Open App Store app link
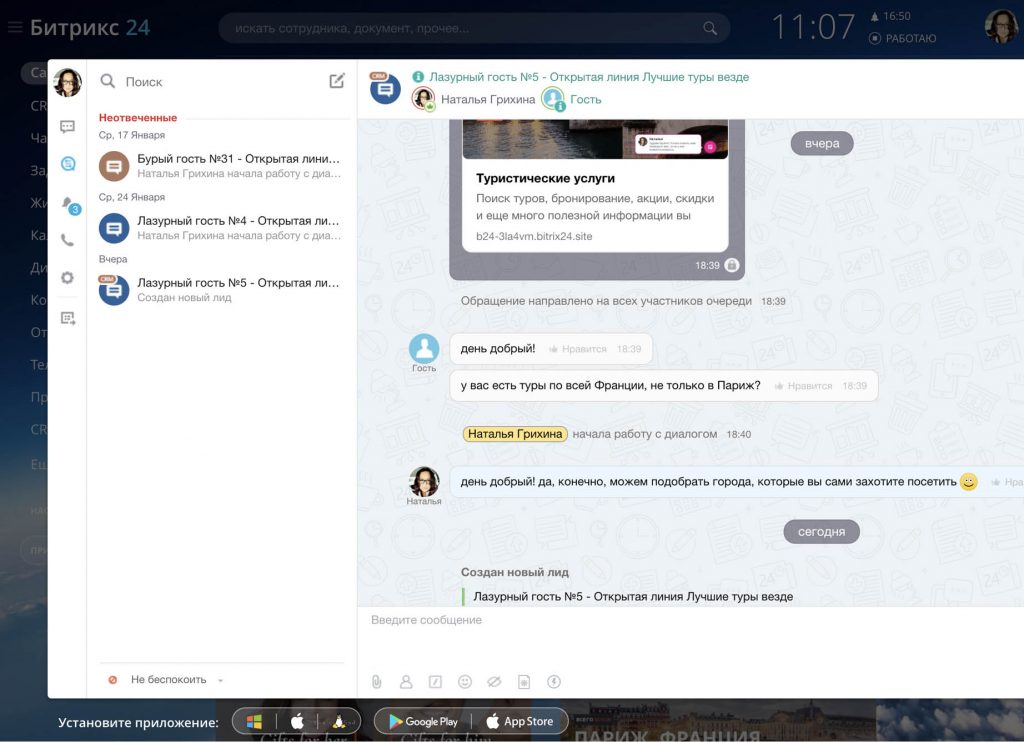The width and height of the screenshot is (1024, 742). [x=520, y=722]
